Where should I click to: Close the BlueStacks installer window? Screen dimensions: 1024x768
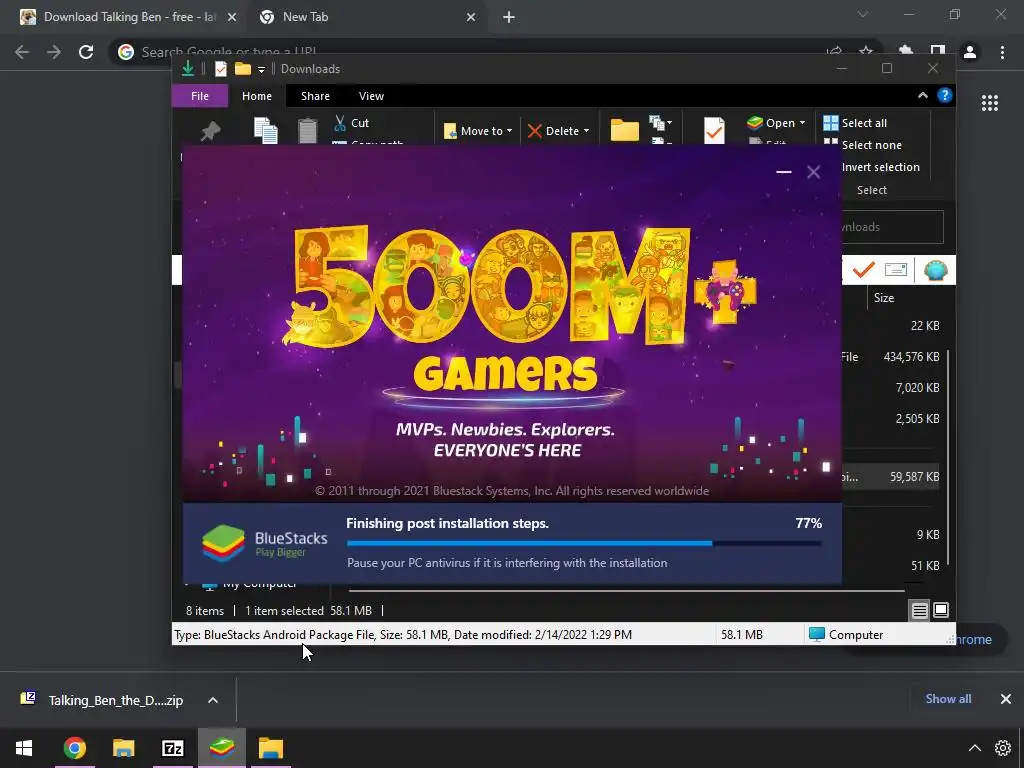pyautogui.click(x=813, y=172)
